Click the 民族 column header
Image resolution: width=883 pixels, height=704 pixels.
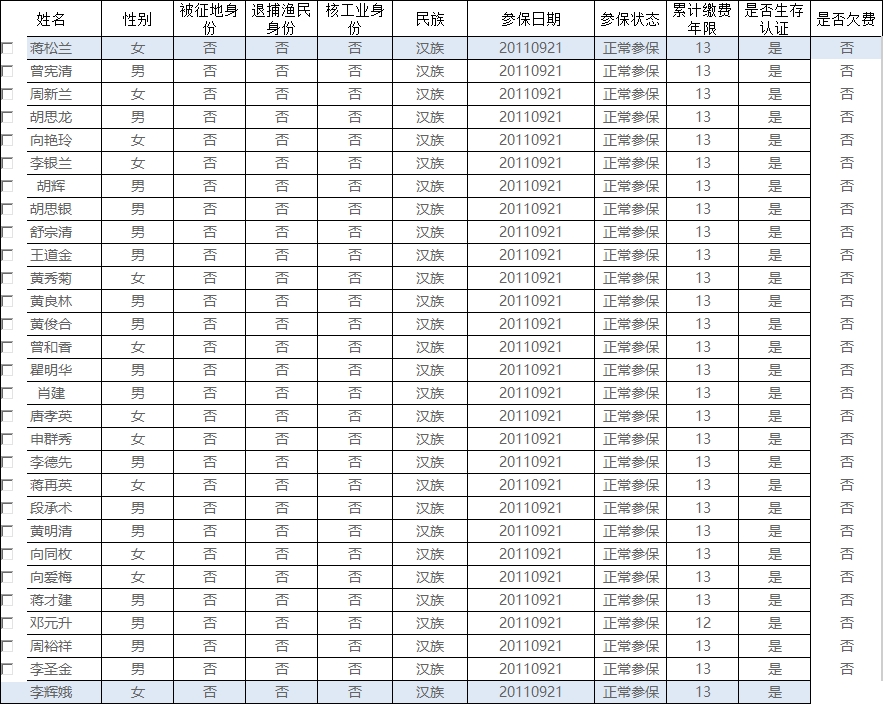tap(430, 19)
